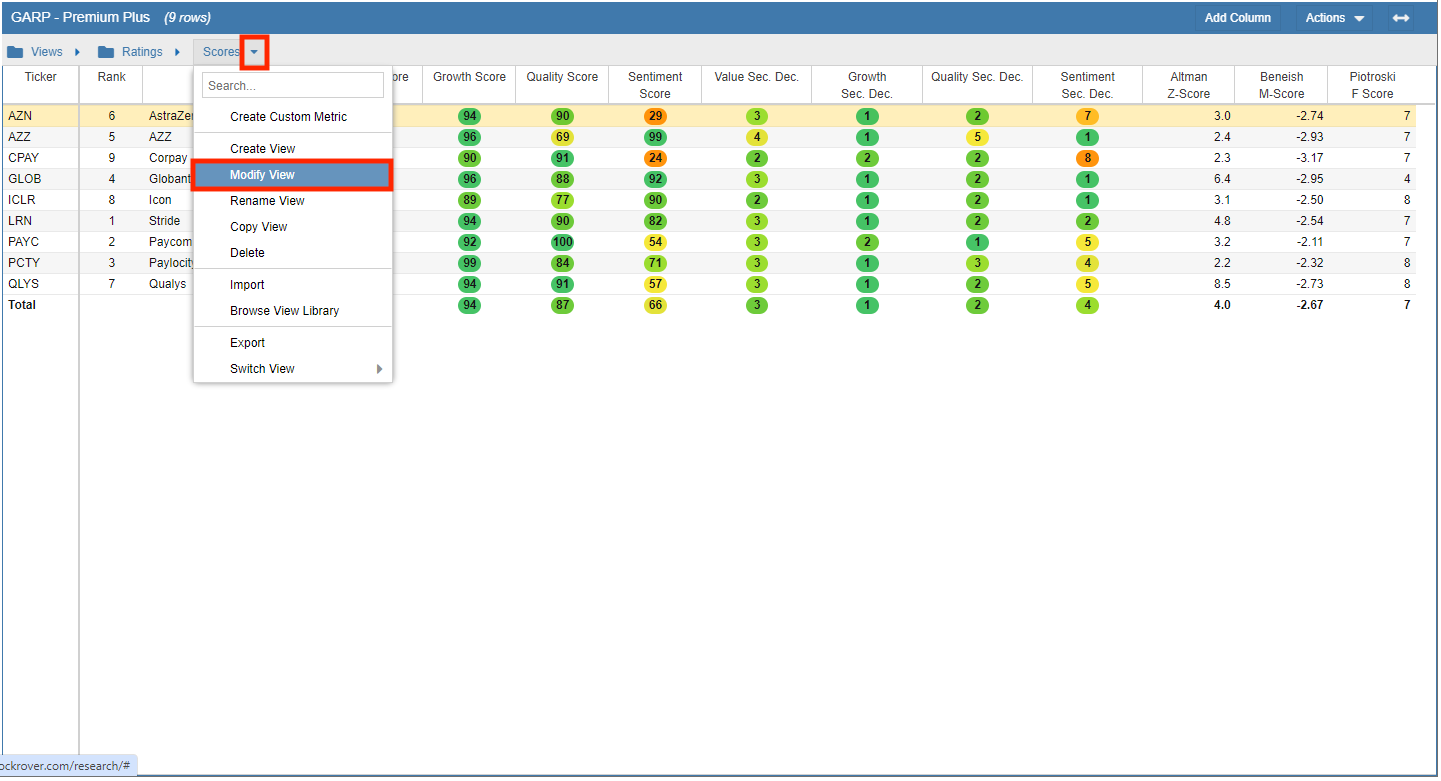
Task: Select Create View from menu
Action: tap(293, 149)
